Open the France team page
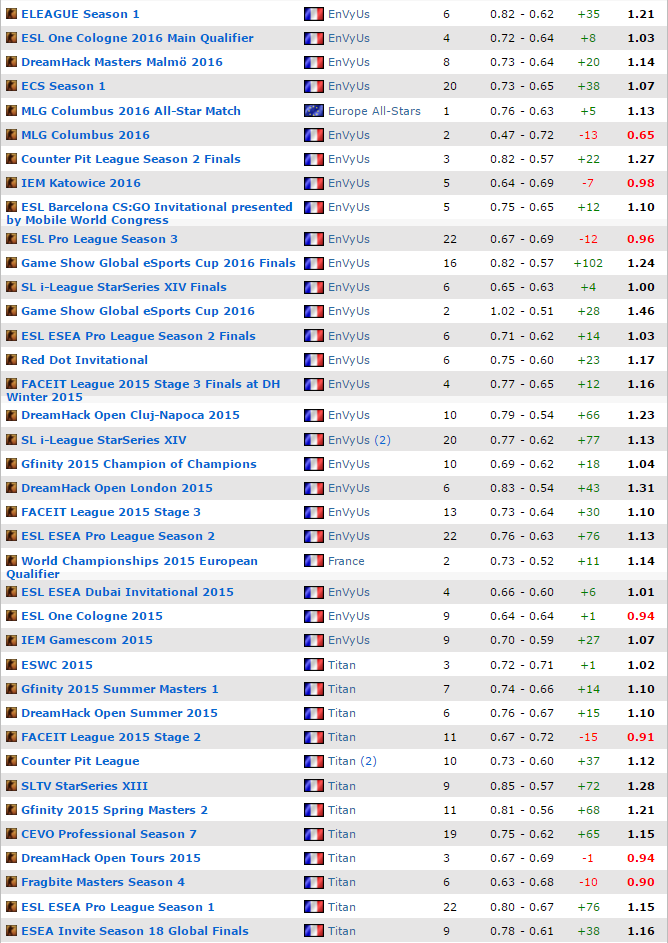The width and height of the screenshot is (668, 943). (x=346, y=561)
